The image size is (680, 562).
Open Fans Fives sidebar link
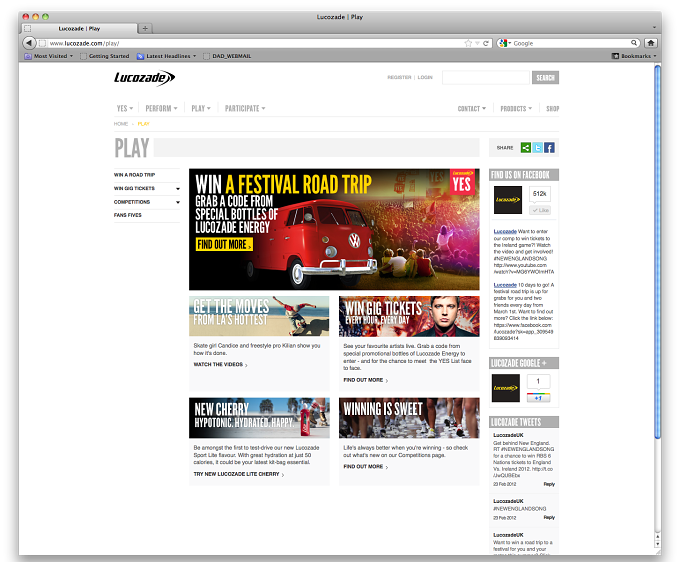tap(128, 215)
